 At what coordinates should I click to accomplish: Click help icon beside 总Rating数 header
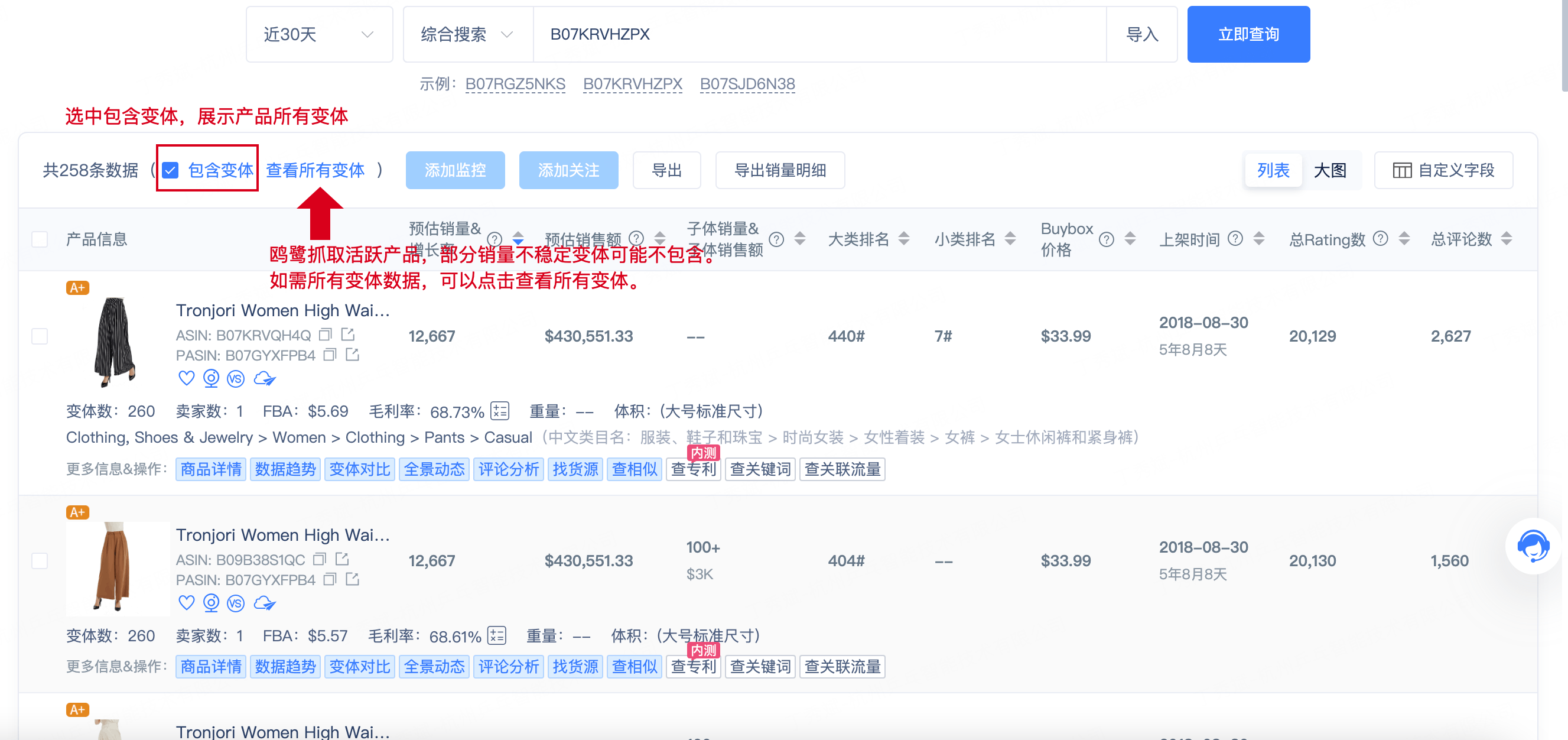coord(1381,239)
